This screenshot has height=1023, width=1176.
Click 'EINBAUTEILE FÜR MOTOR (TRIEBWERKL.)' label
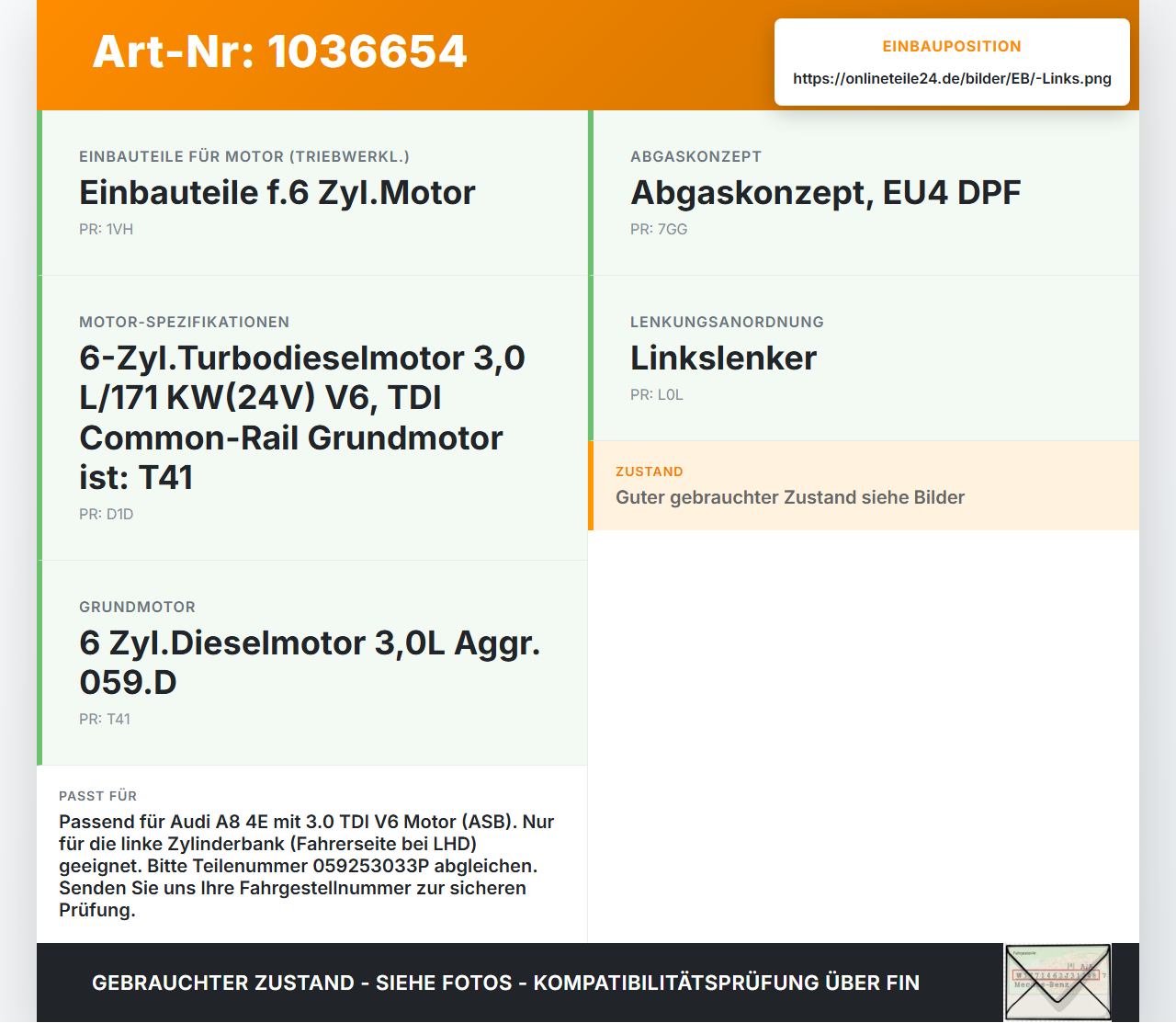(x=244, y=157)
